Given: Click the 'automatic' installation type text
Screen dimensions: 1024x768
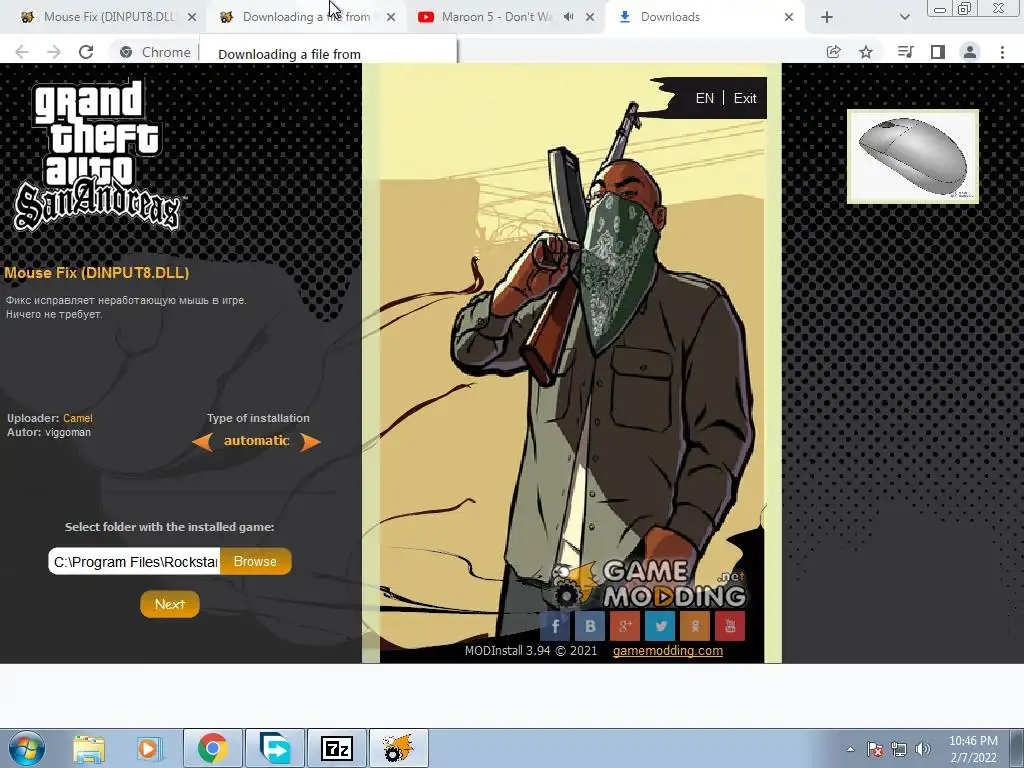Looking at the screenshot, I should 257,441.
